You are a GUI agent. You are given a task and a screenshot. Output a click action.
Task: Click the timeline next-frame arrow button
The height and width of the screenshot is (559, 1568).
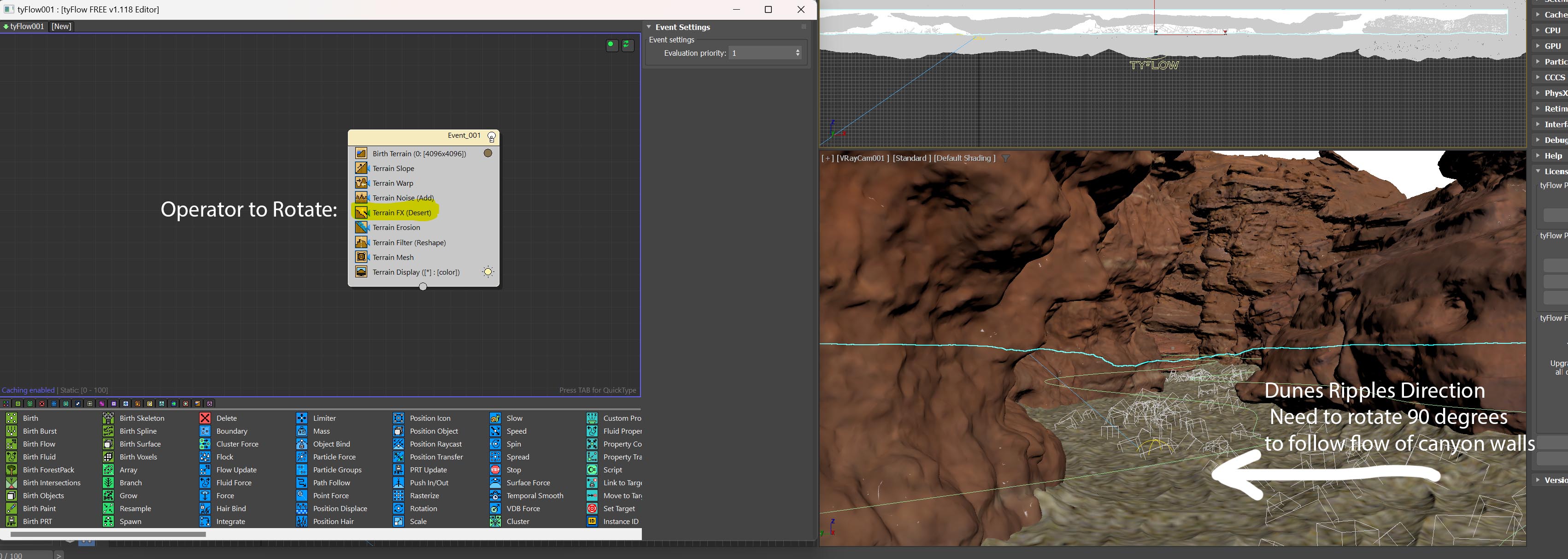59,555
